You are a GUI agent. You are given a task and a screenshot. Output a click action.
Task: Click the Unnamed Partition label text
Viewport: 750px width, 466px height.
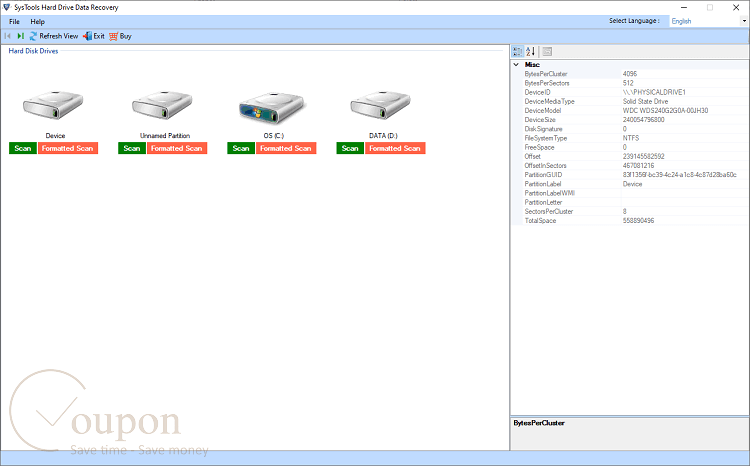coord(165,136)
